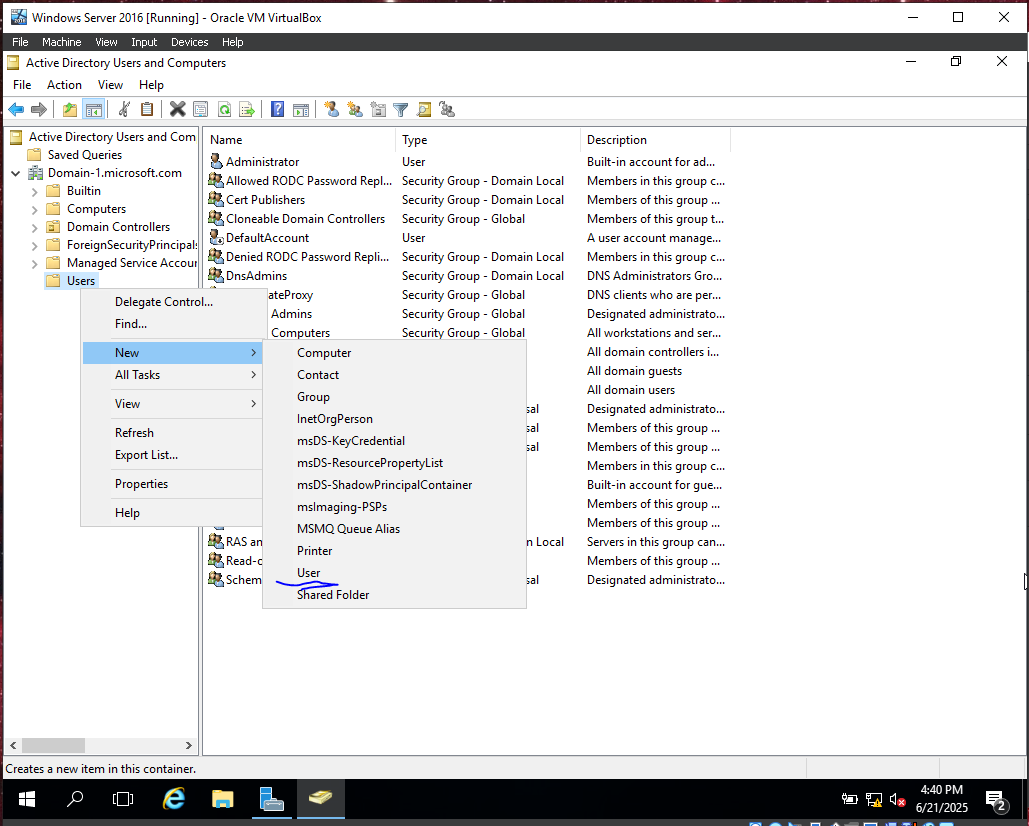Viewport: 1029px width, 826px height.
Task: Open taskbar Search magnifier
Action: [x=75, y=798]
